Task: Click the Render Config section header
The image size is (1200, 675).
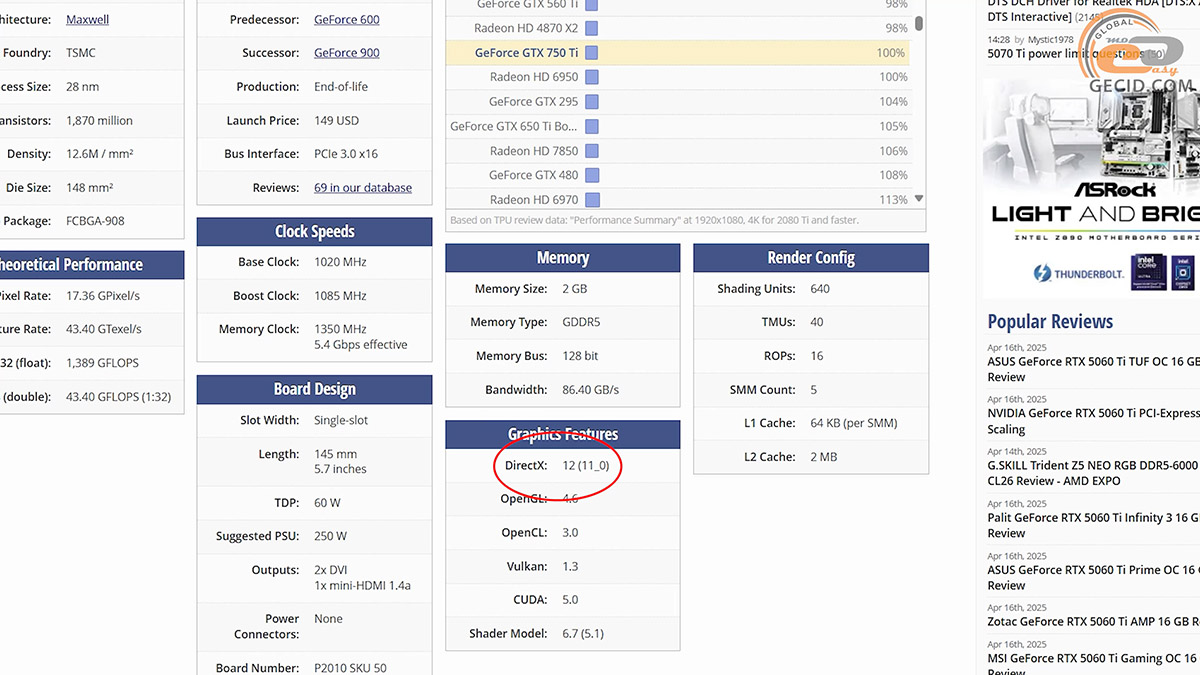Action: click(x=811, y=257)
